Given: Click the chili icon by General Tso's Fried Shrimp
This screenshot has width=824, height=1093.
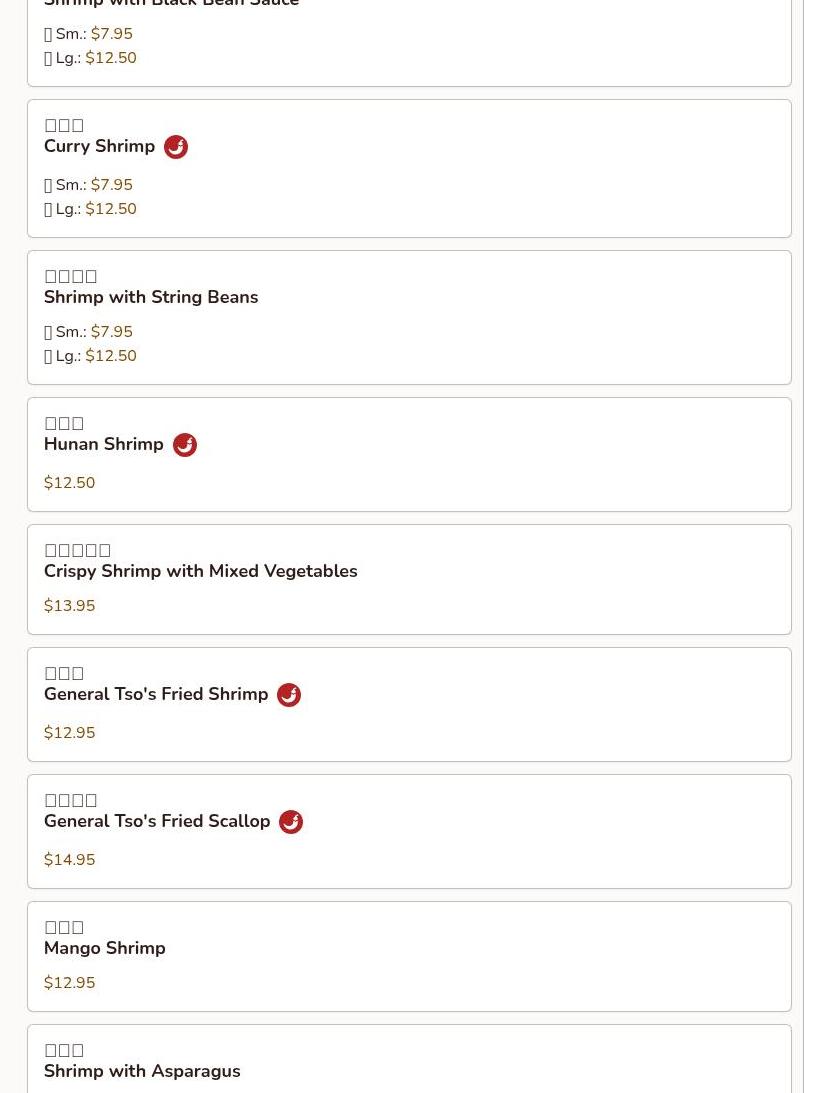Looking at the screenshot, I should click(289, 695).
